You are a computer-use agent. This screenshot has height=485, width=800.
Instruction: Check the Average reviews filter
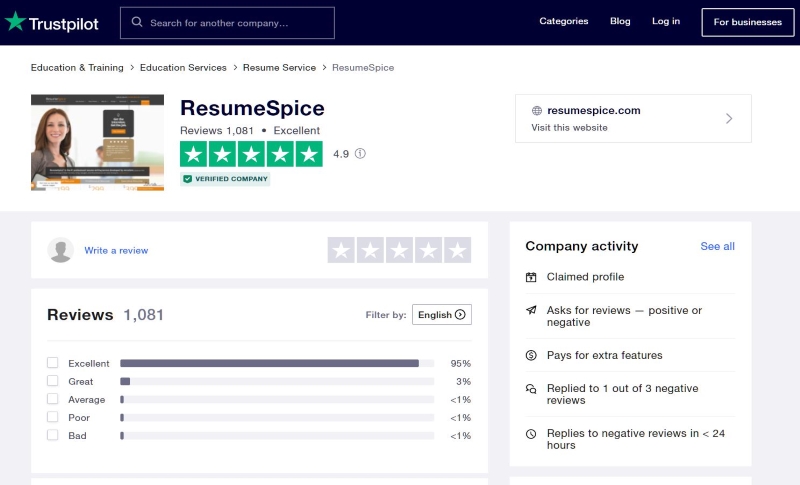click(x=53, y=399)
